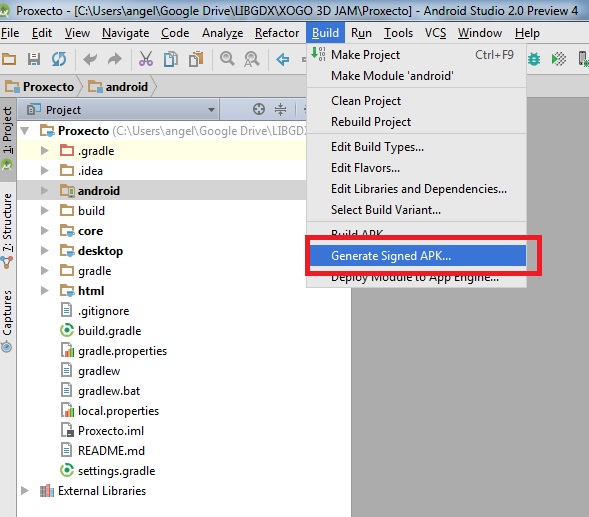
Task: Open Edit Libraries and Dependencies...
Action: coord(416,189)
